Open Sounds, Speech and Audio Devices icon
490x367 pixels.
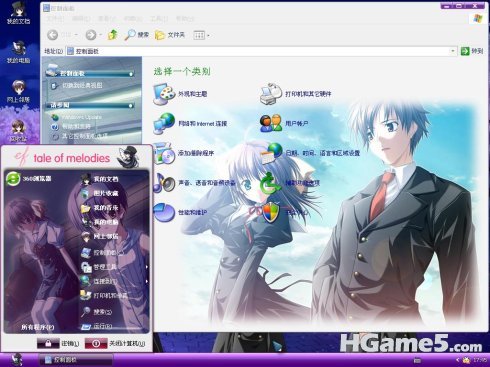pos(164,183)
